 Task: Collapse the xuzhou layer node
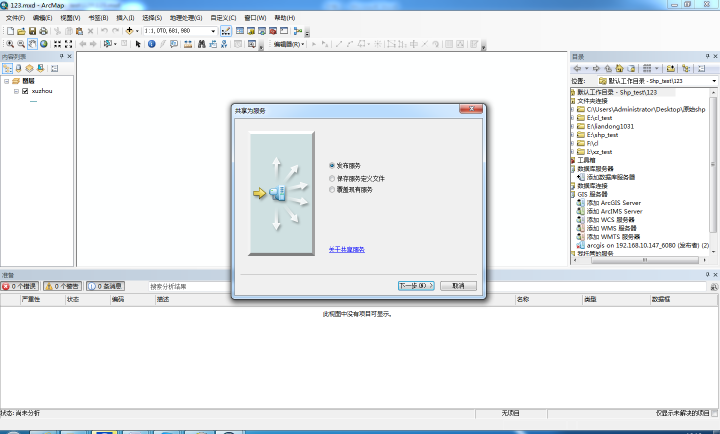pyautogui.click(x=16, y=91)
